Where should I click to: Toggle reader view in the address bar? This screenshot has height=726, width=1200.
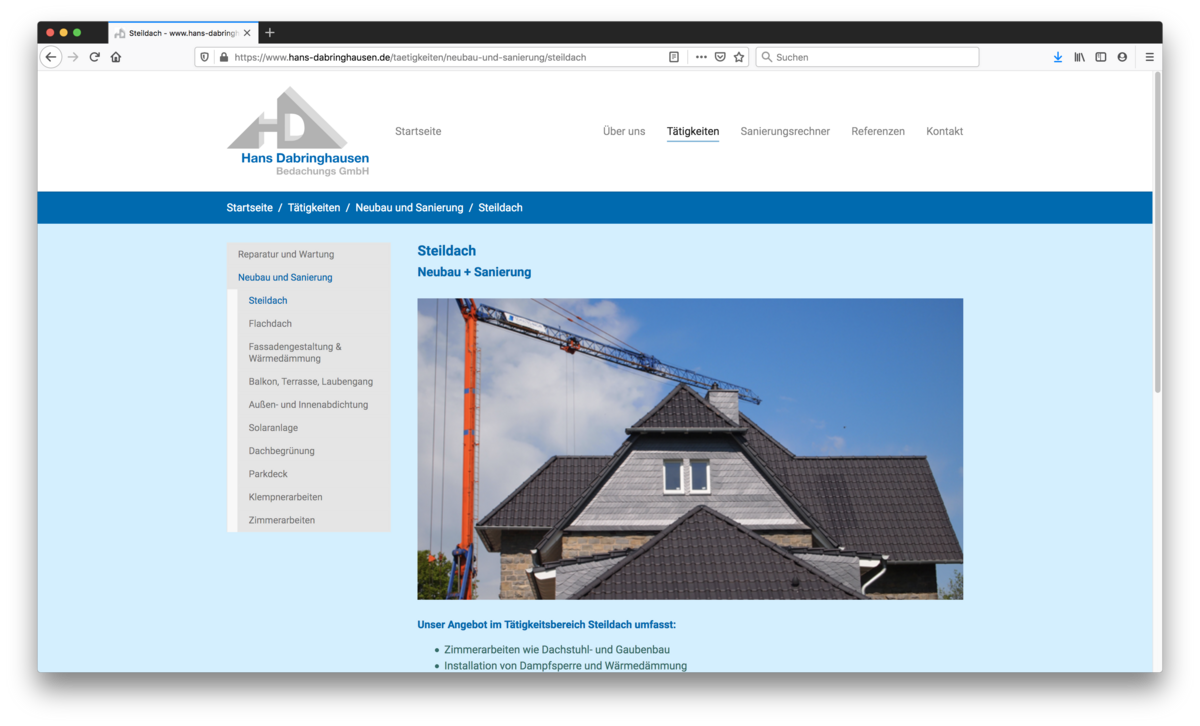coord(674,57)
